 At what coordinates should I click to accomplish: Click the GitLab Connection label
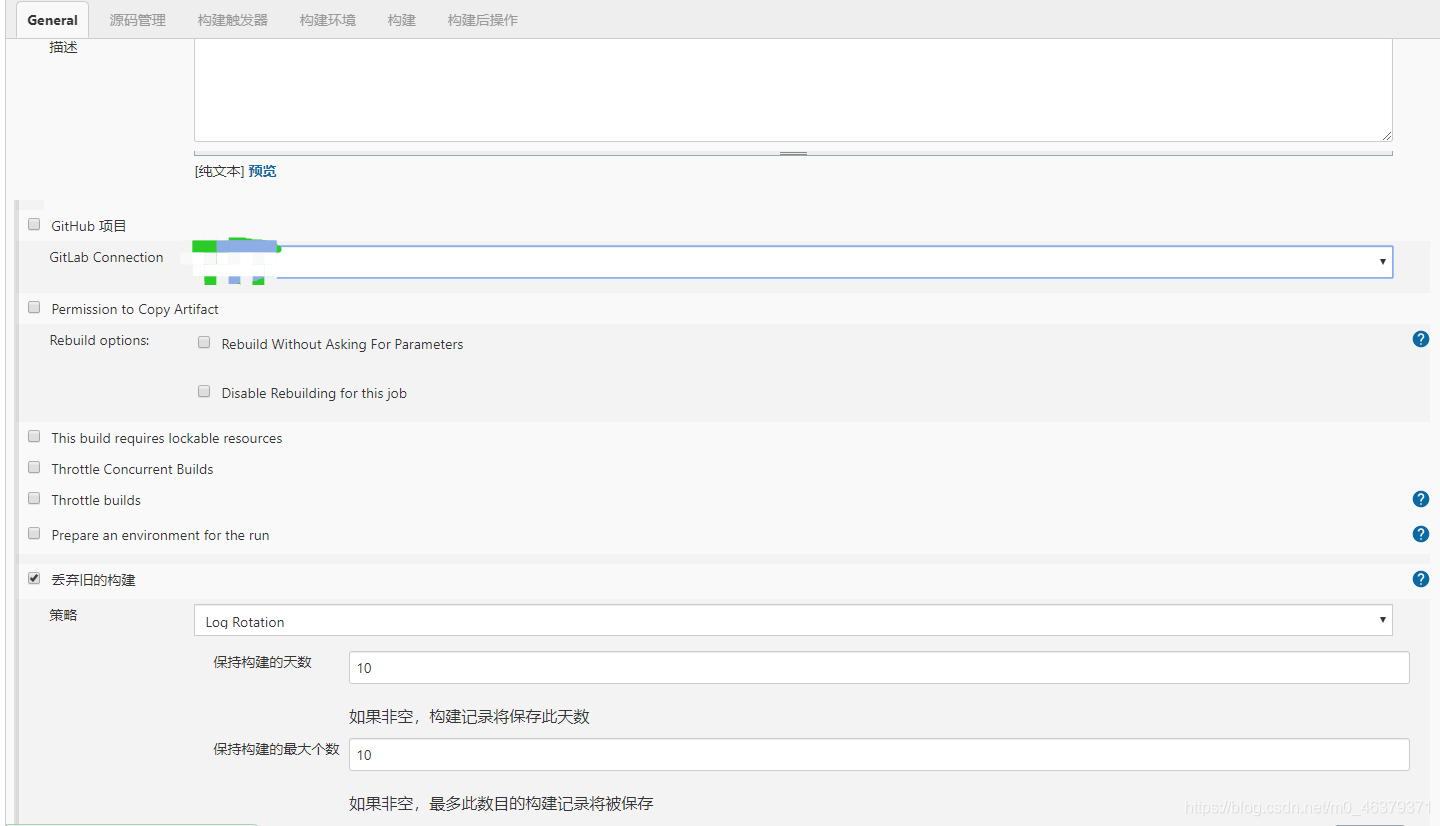point(106,257)
